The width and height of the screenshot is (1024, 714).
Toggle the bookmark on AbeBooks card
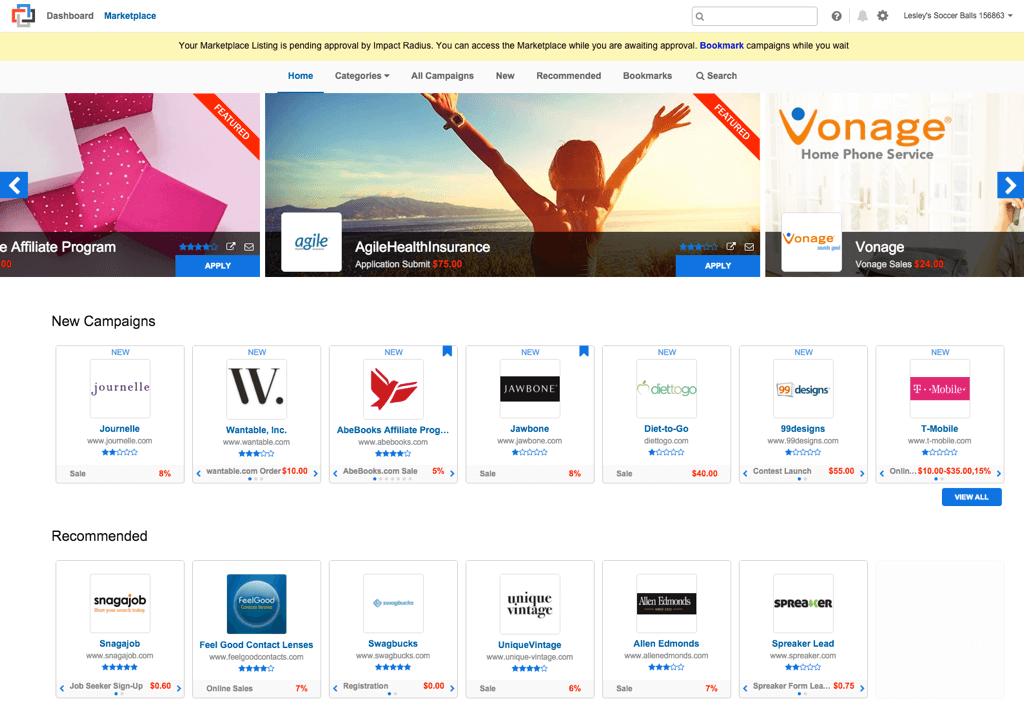pos(447,352)
